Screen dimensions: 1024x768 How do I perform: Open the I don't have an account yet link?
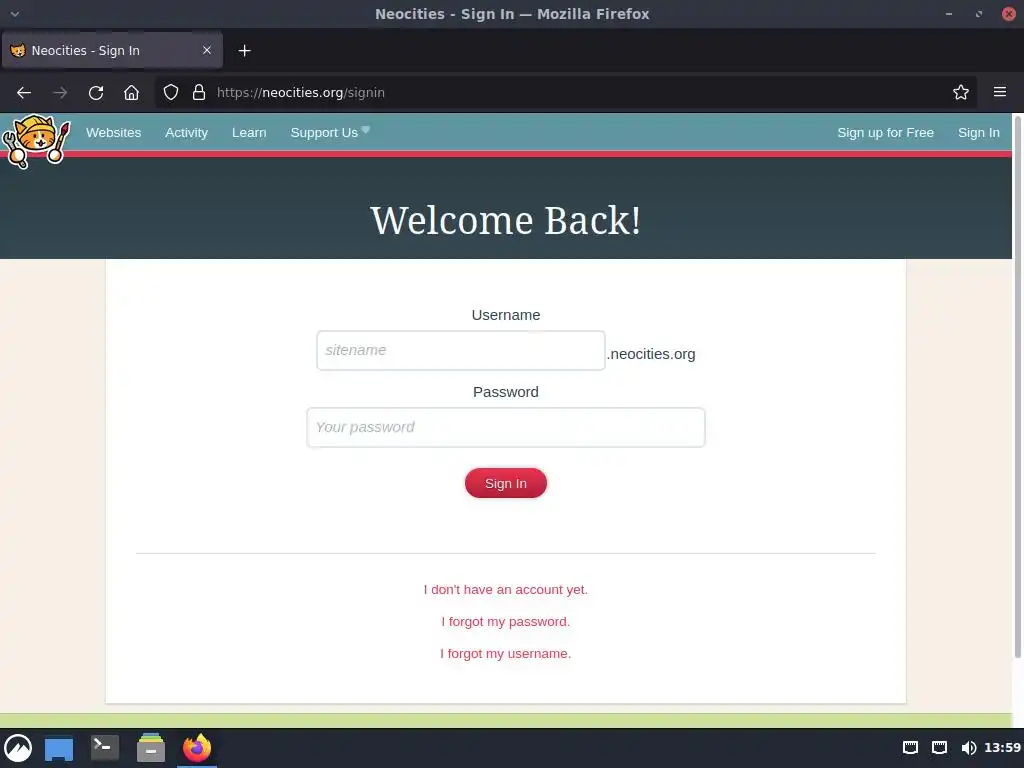(505, 590)
